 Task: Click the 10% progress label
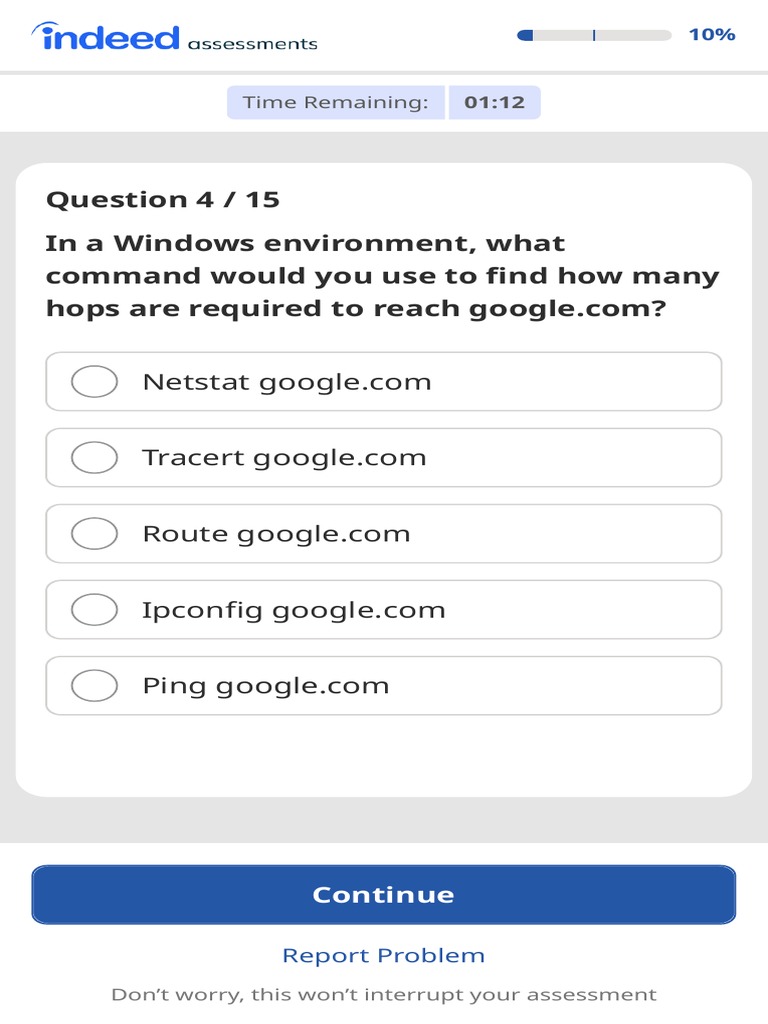(x=711, y=35)
